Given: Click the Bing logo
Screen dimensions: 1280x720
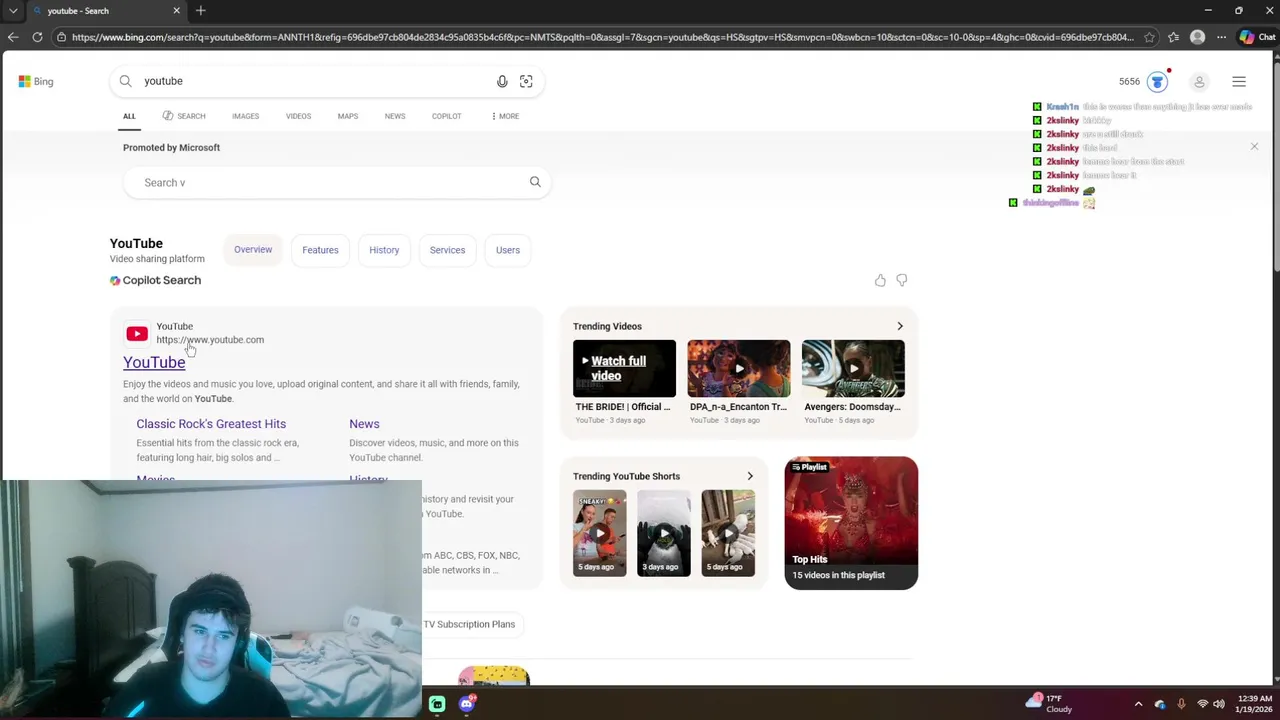Looking at the screenshot, I should click(36, 81).
